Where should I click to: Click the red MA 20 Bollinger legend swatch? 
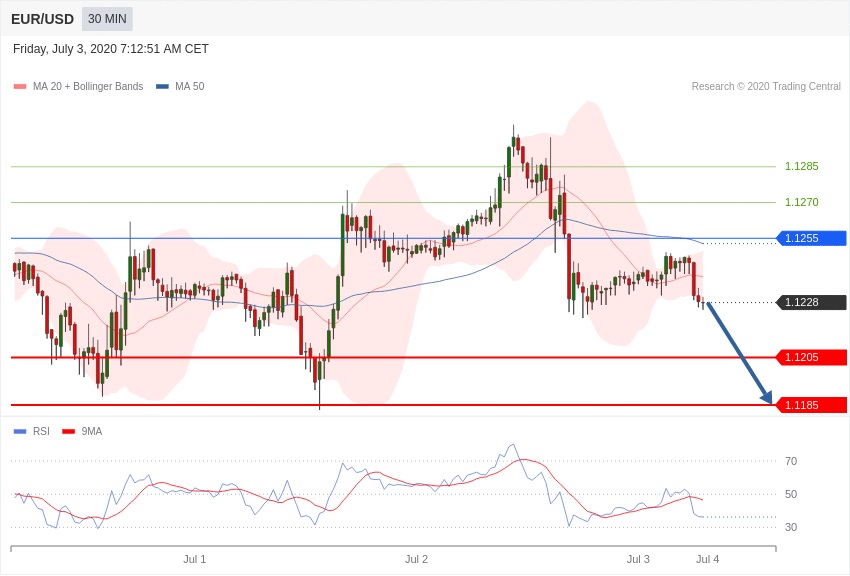pyautogui.click(x=20, y=87)
